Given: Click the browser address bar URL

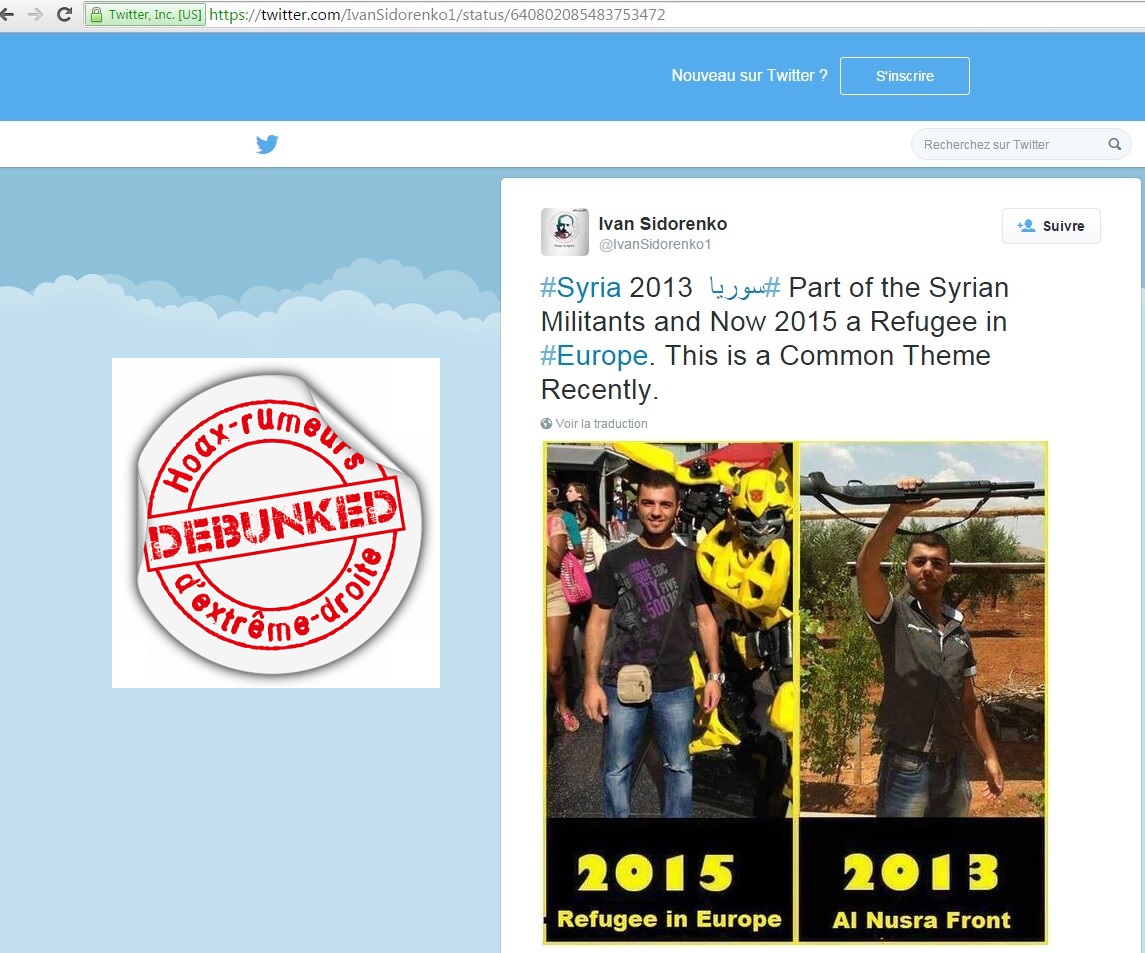Looking at the screenshot, I should (x=437, y=15).
